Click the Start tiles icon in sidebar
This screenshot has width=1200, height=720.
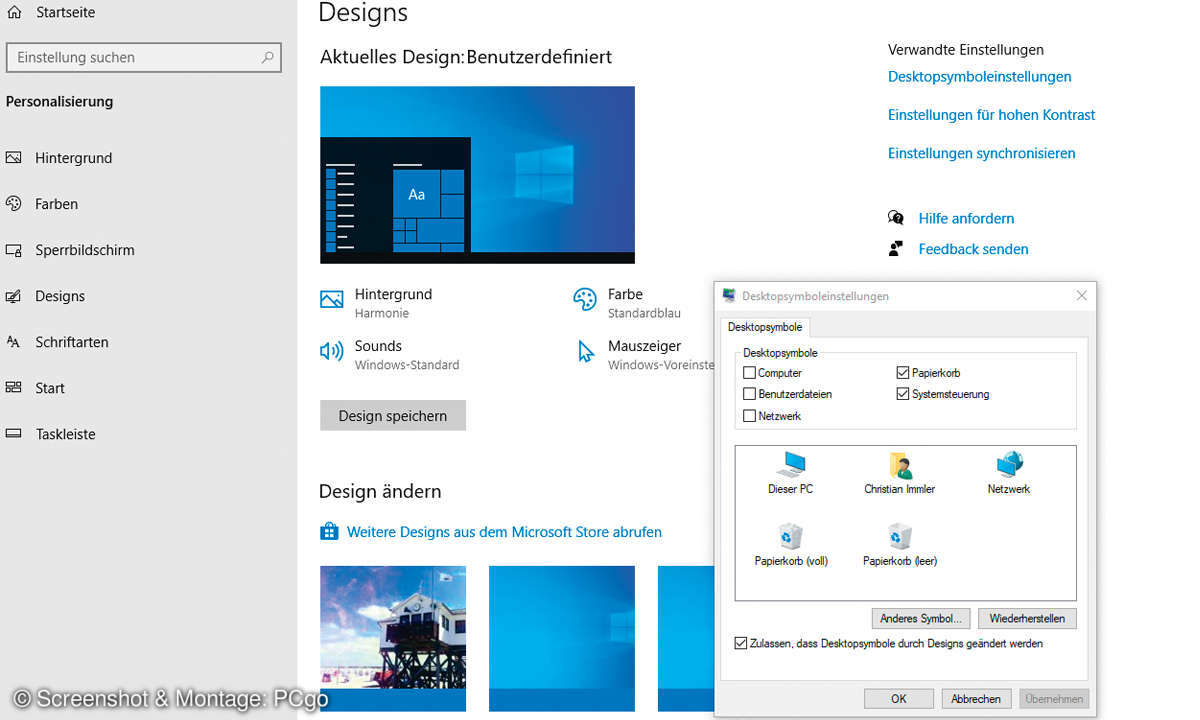[14, 388]
